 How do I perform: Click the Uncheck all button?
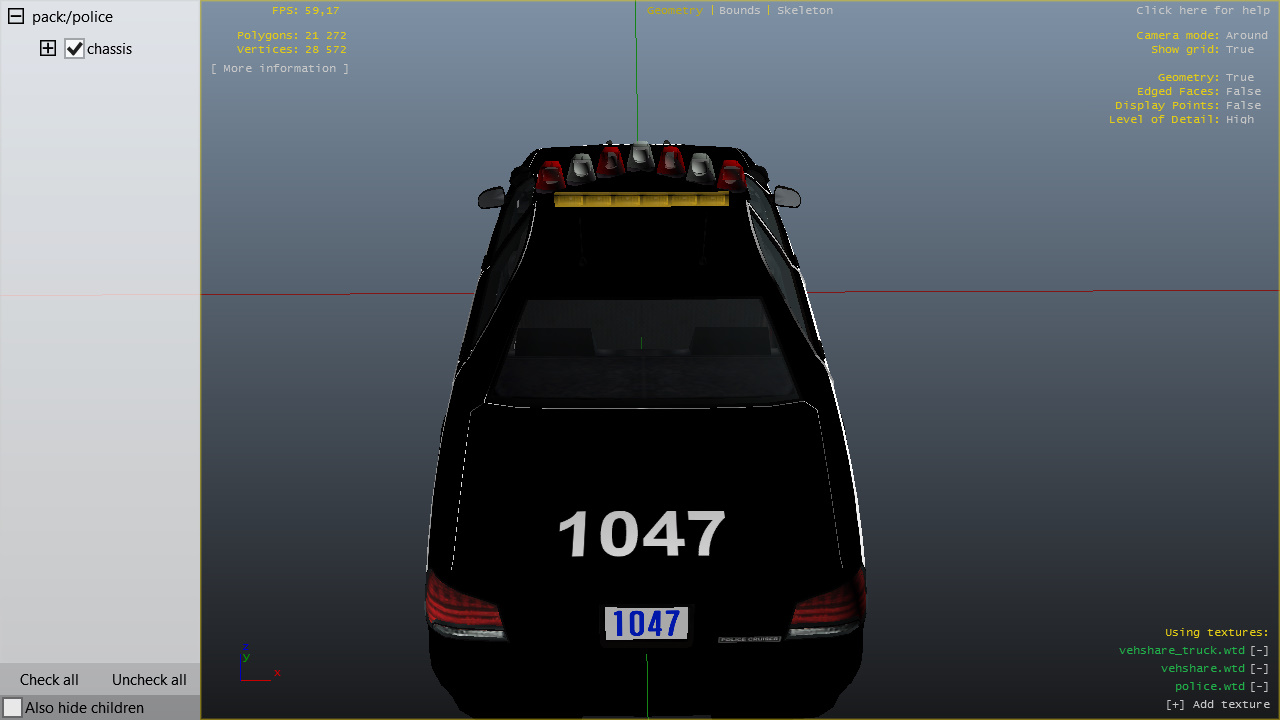click(149, 680)
